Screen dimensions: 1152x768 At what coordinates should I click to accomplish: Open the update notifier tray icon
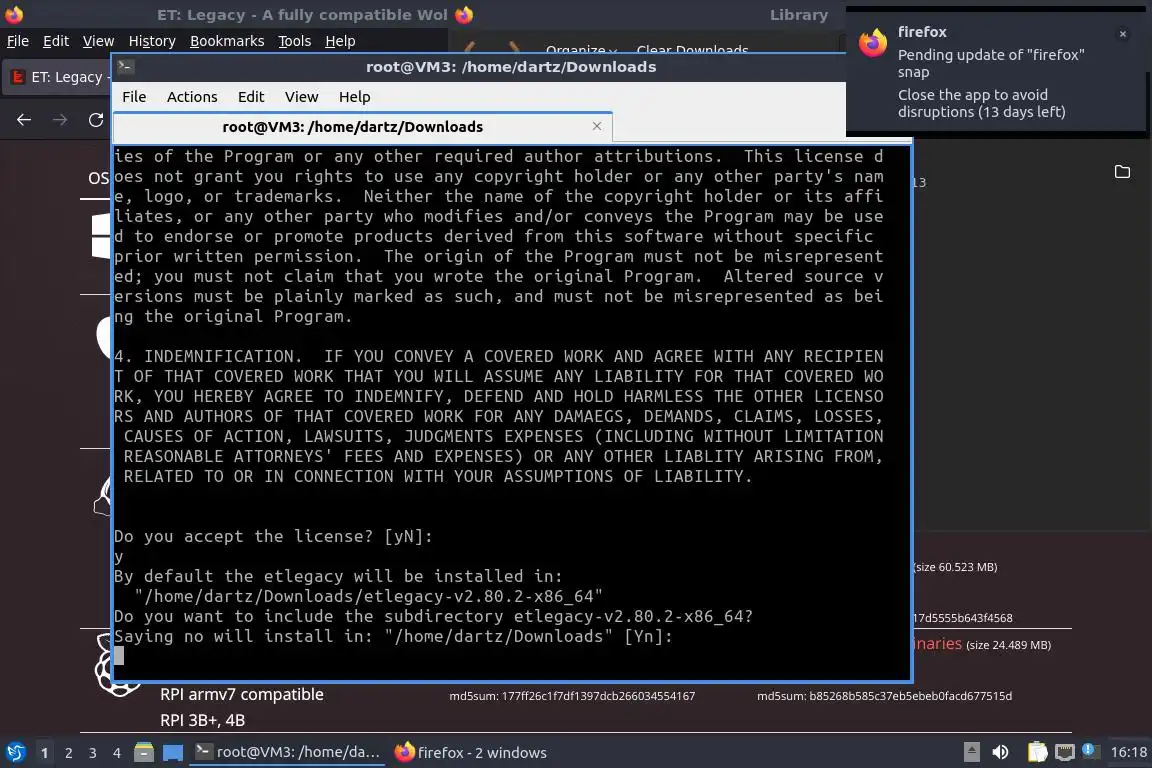click(x=1090, y=751)
